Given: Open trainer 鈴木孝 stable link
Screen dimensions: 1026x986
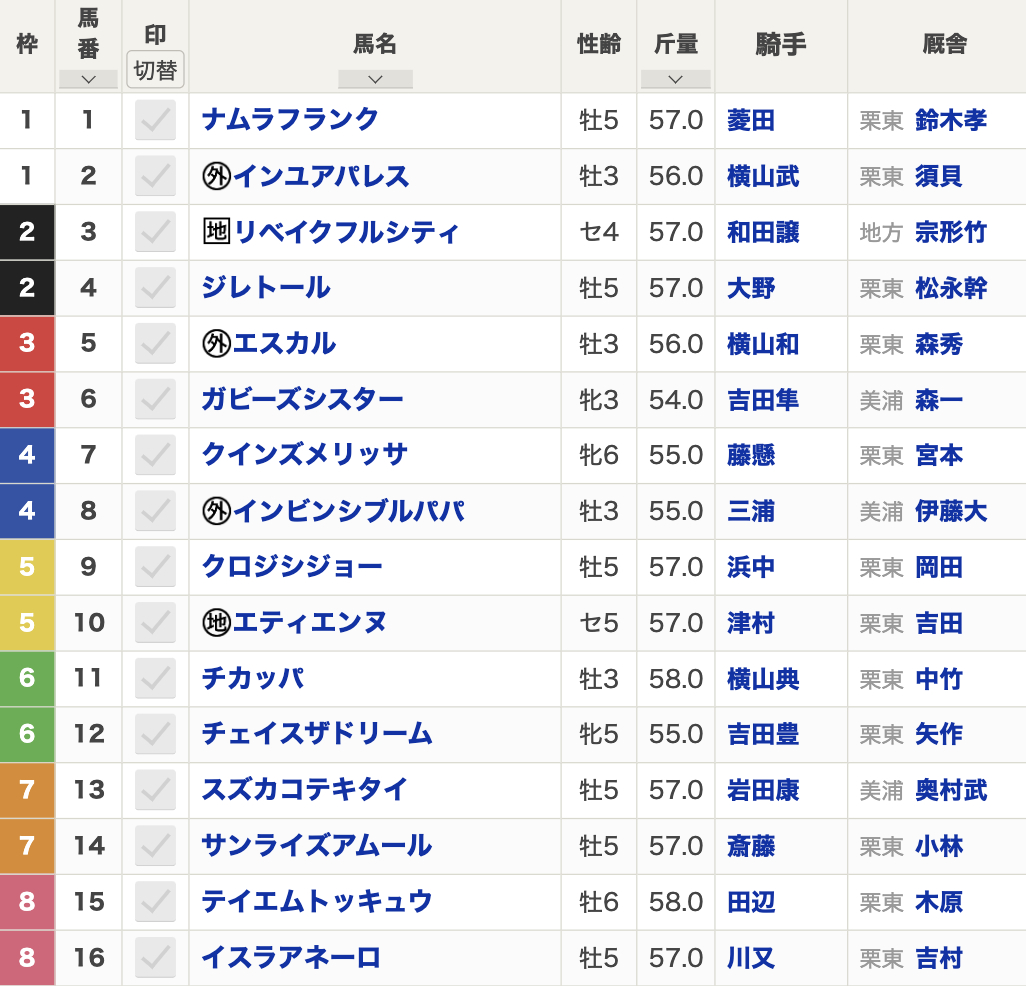Looking at the screenshot, I should pyautogui.click(x=951, y=120).
